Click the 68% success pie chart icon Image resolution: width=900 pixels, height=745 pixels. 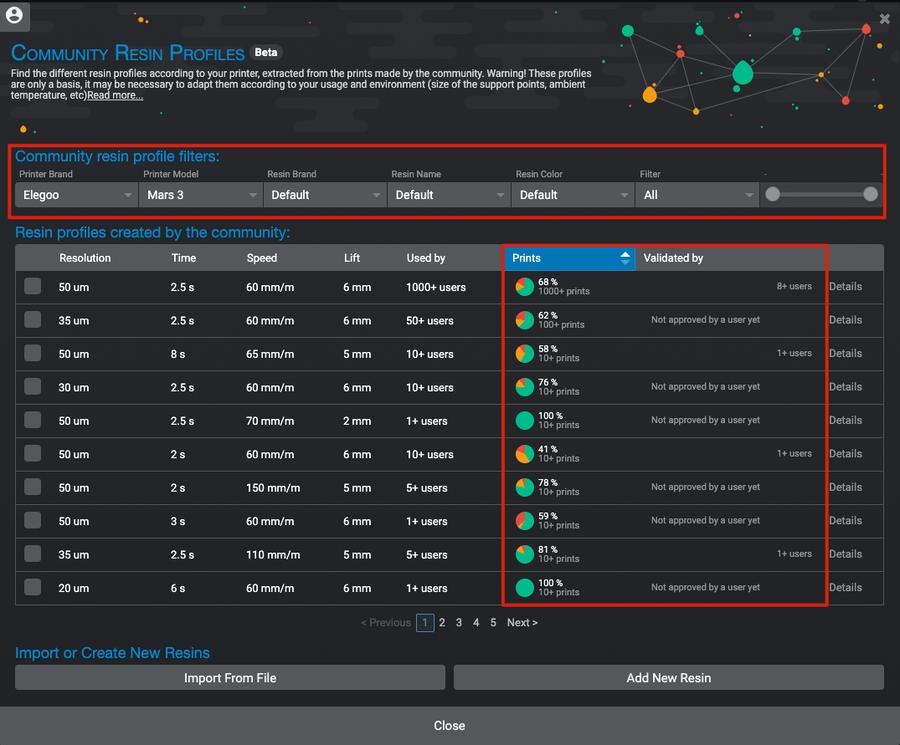[x=525, y=287]
